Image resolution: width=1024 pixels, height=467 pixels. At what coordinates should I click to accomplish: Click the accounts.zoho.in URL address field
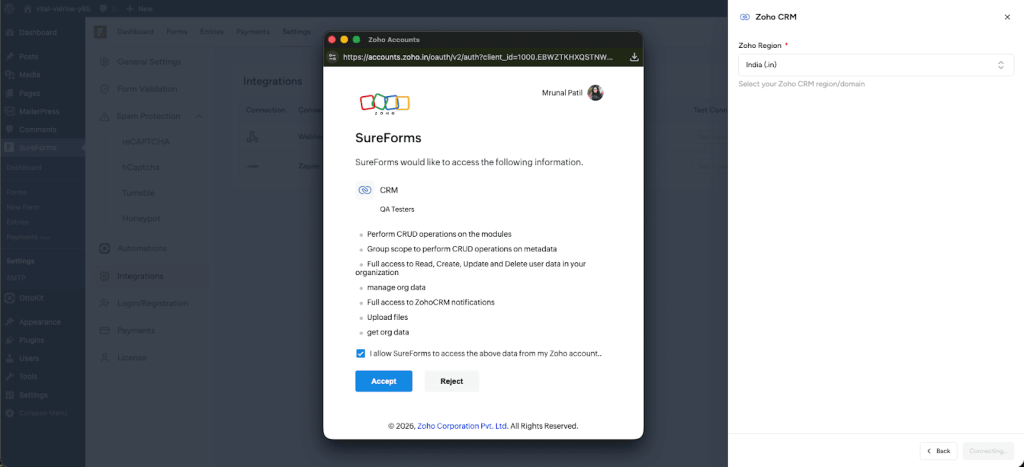[480, 57]
